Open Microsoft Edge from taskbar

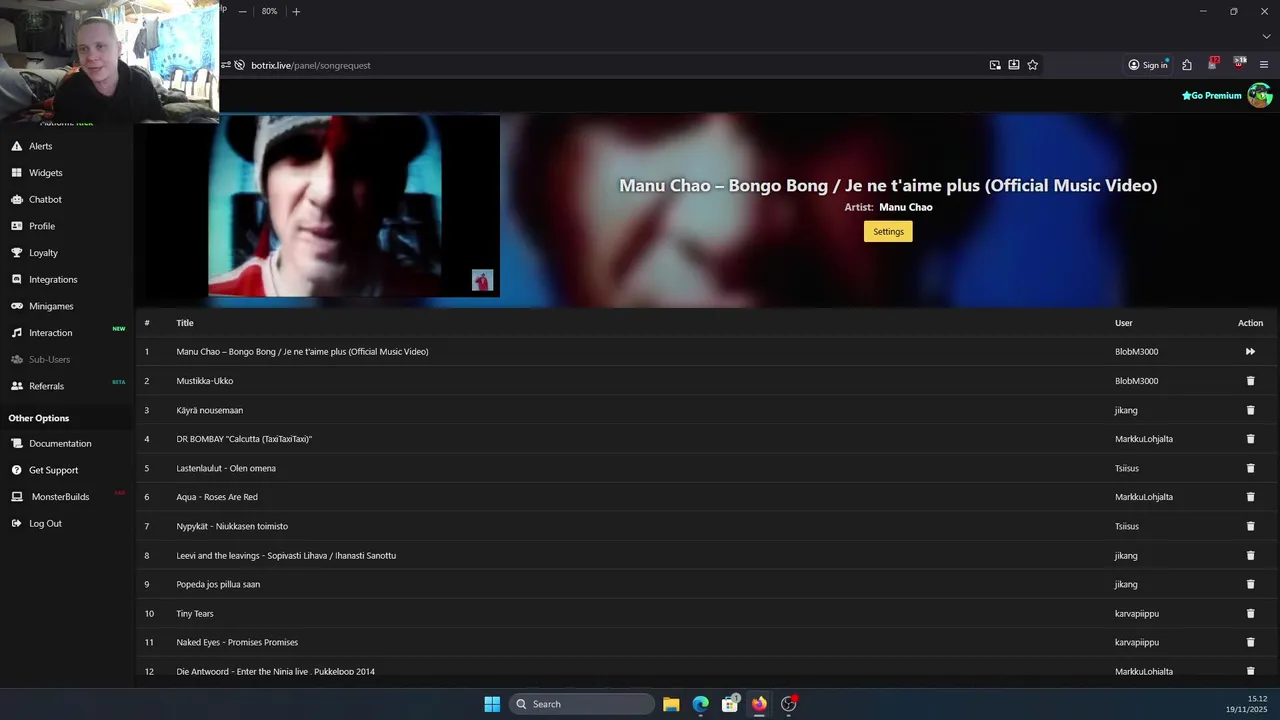(701, 704)
